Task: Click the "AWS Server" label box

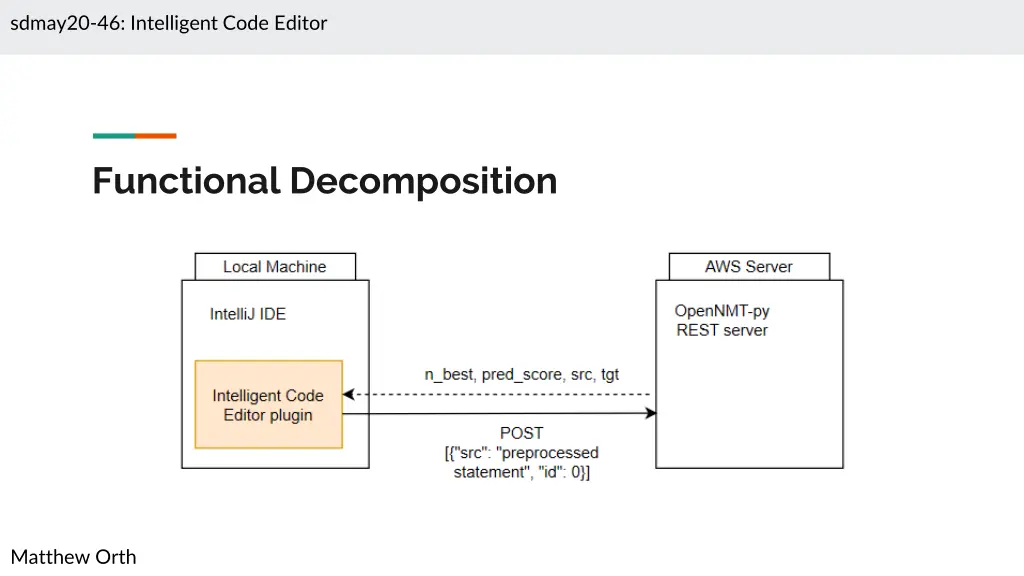Action: (x=748, y=267)
